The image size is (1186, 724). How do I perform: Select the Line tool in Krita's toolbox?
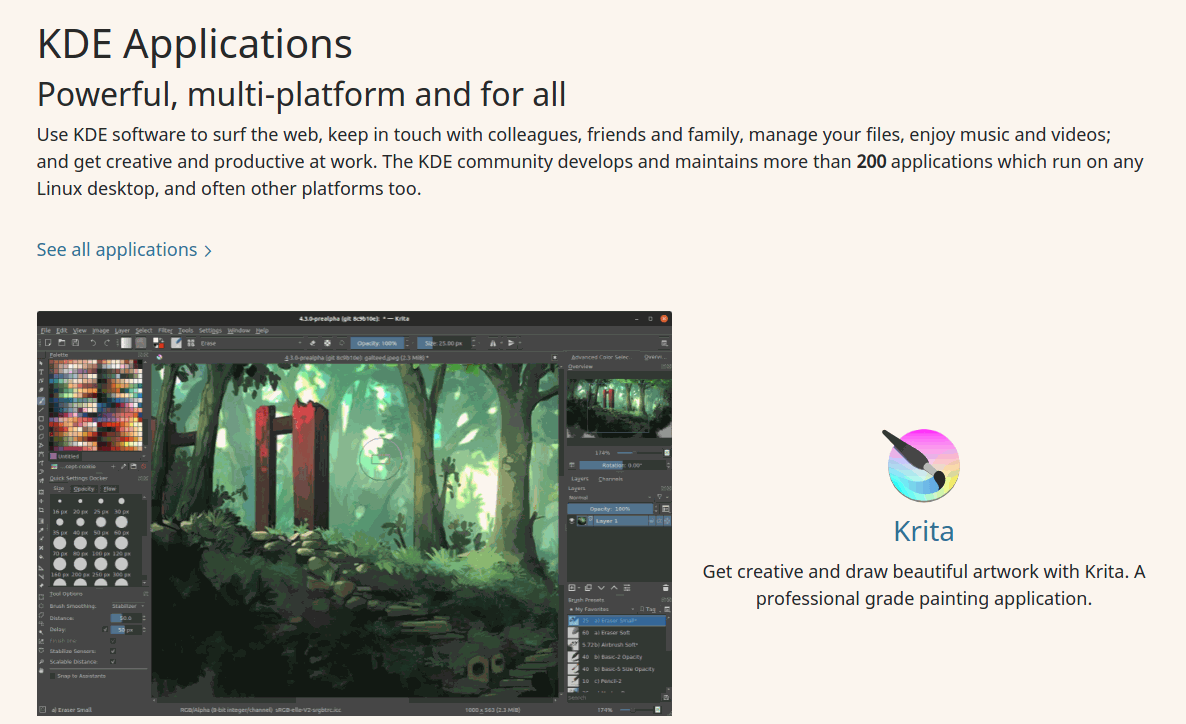pos(42,409)
